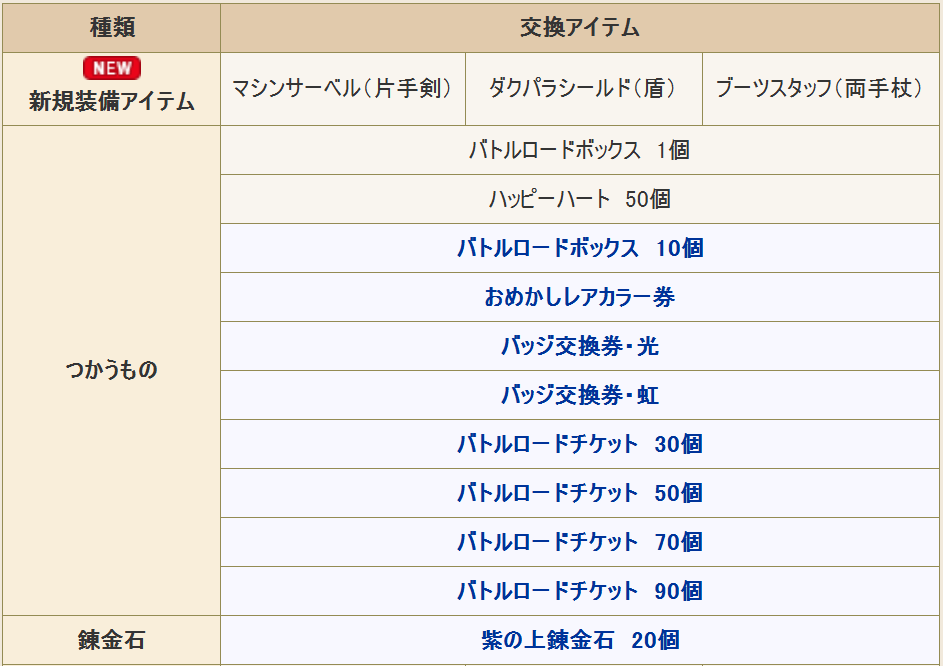Select the つかうもの category cell
The image size is (943, 666).
click(x=112, y=371)
